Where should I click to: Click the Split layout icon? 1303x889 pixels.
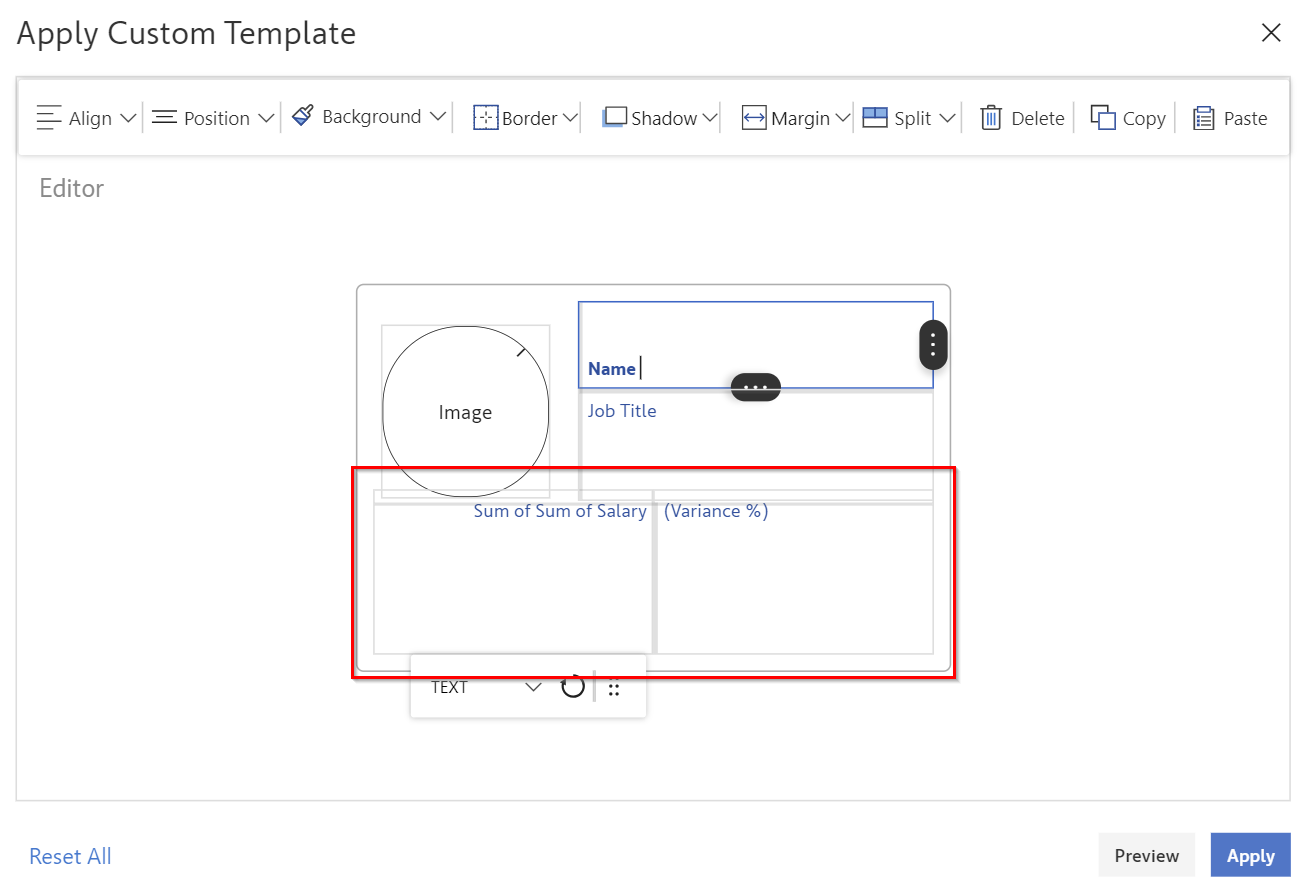coord(875,118)
